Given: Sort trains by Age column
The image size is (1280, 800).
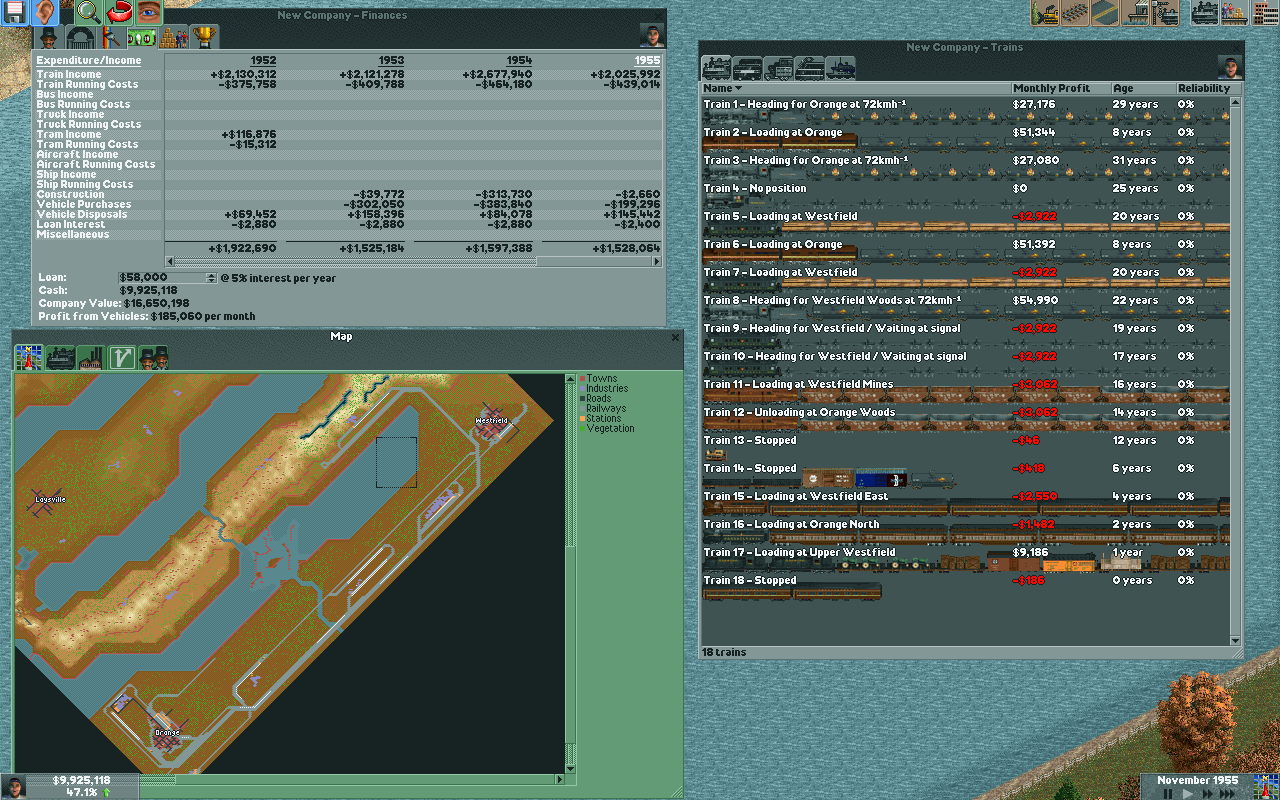Looking at the screenshot, I should pyautogui.click(x=1143, y=88).
